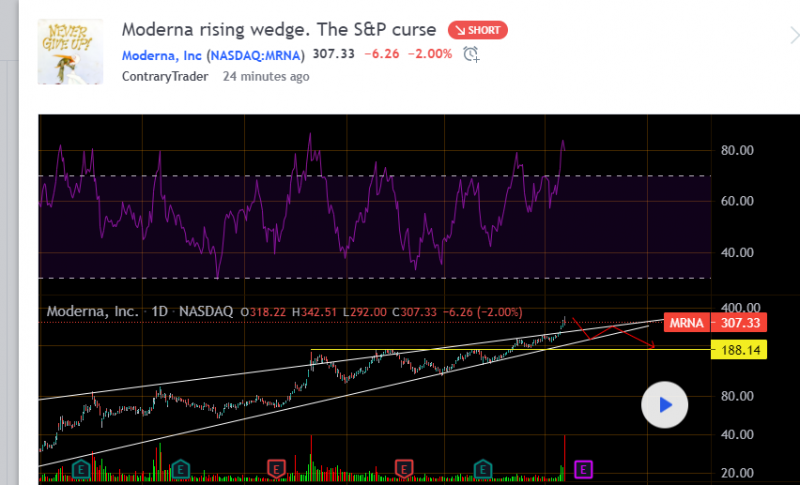Select the rightmost red E earnings marker
This screenshot has height=485, width=800.
(x=405, y=468)
